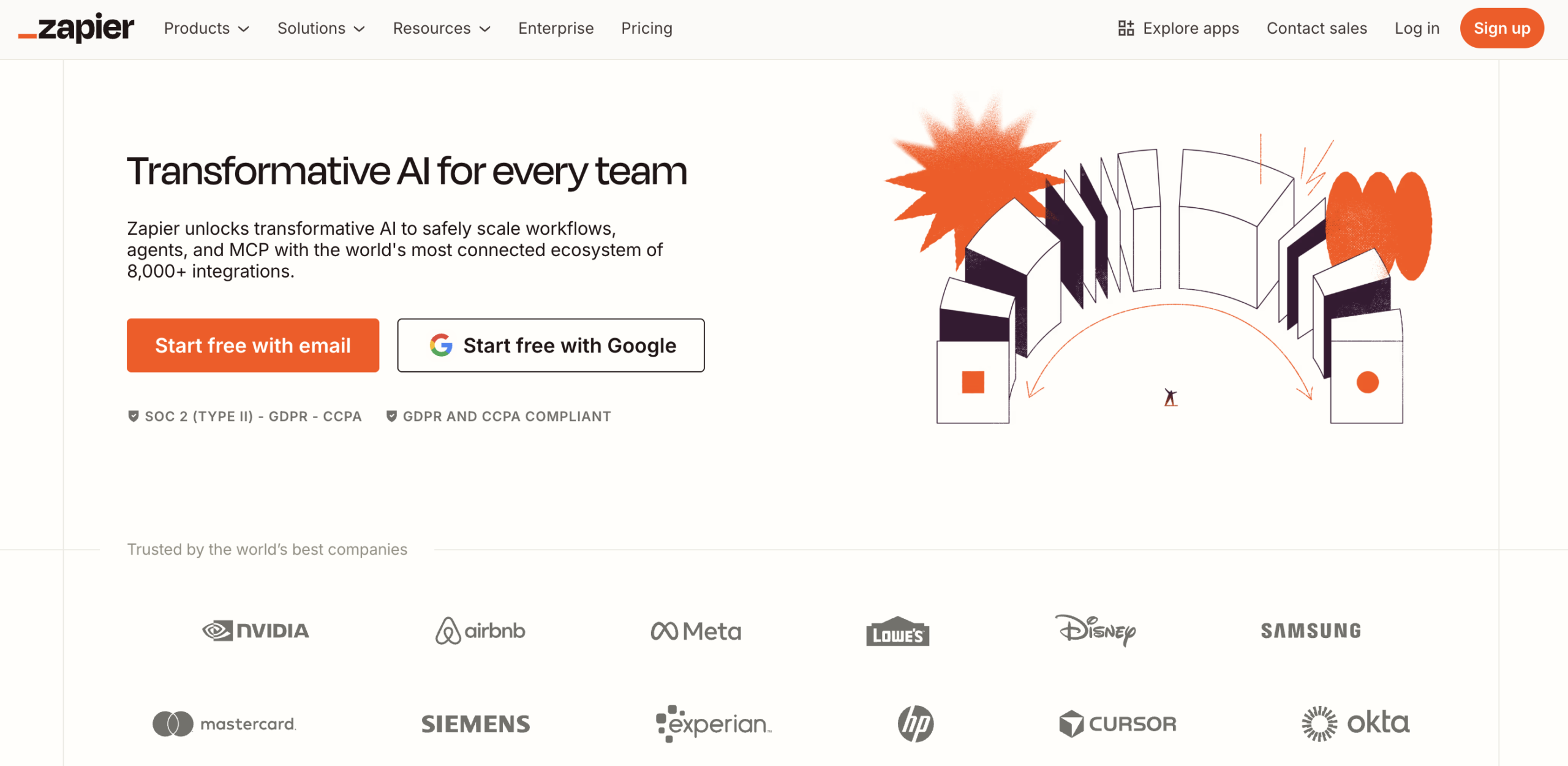Open Explore apps via the grid icon
The width and height of the screenshot is (1568, 766).
click(1127, 28)
